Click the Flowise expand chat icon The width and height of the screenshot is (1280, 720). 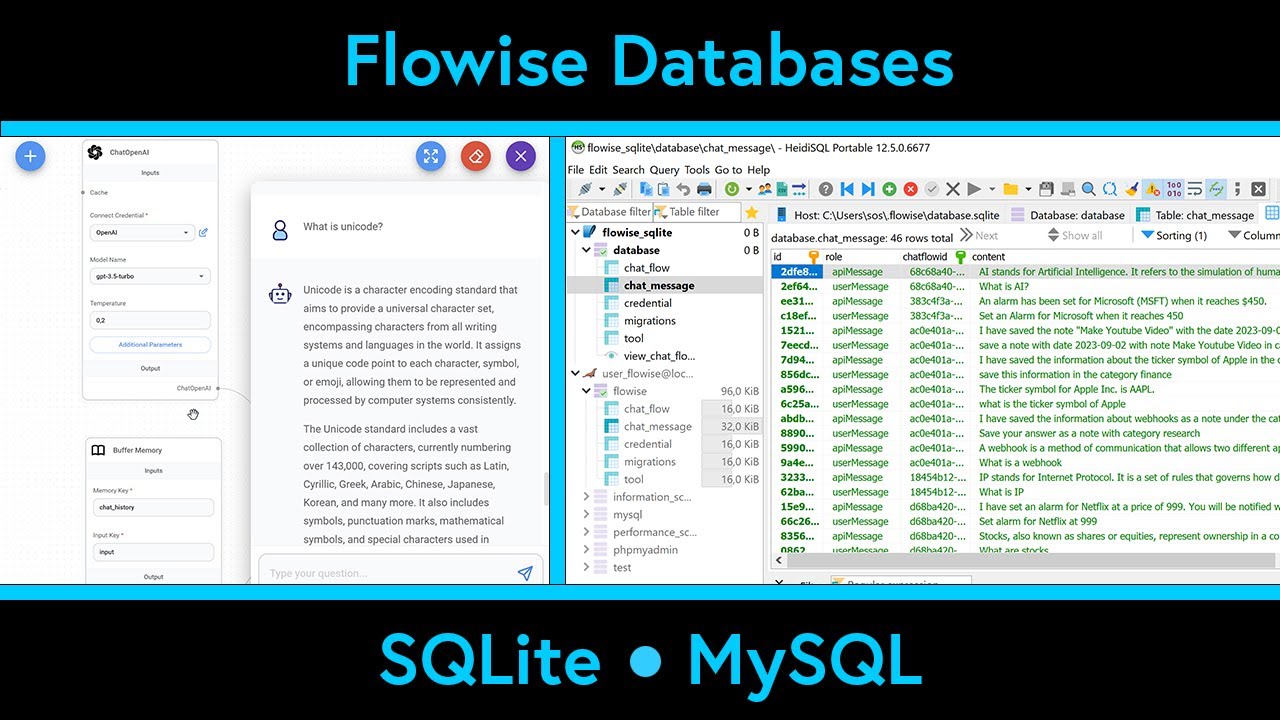[x=431, y=156]
